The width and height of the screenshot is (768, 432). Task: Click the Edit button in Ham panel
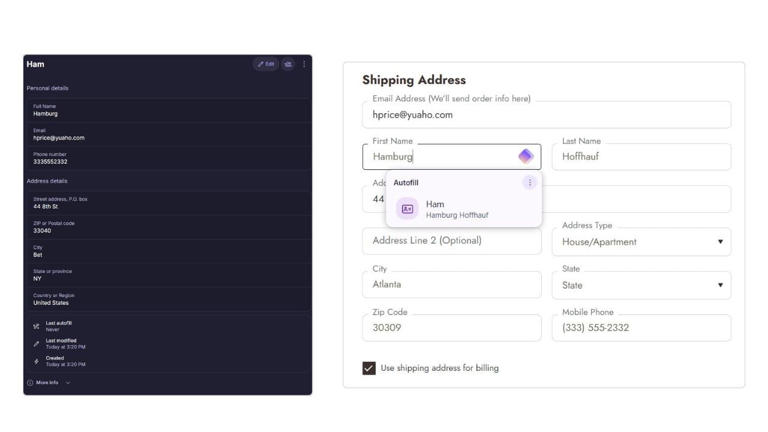point(265,64)
